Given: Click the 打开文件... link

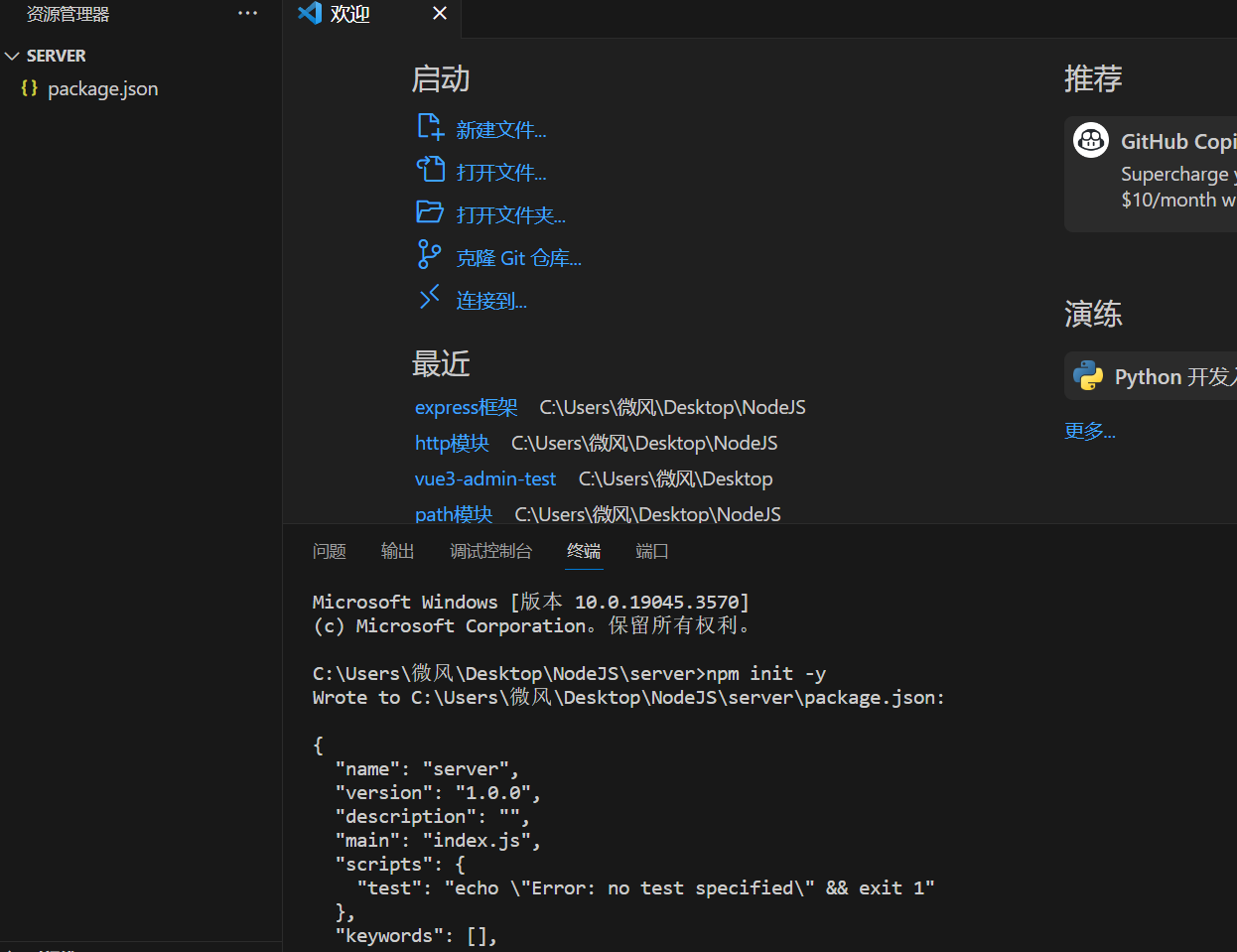Looking at the screenshot, I should tap(501, 173).
